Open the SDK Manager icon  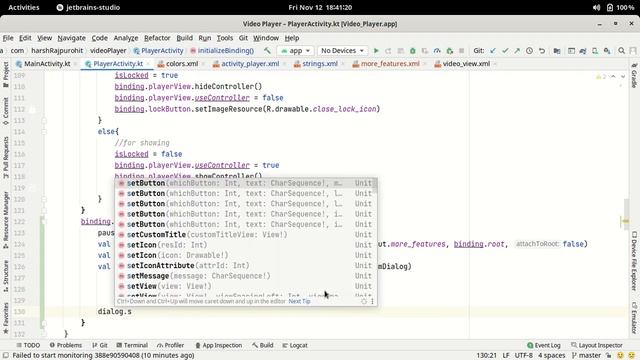(x=607, y=51)
